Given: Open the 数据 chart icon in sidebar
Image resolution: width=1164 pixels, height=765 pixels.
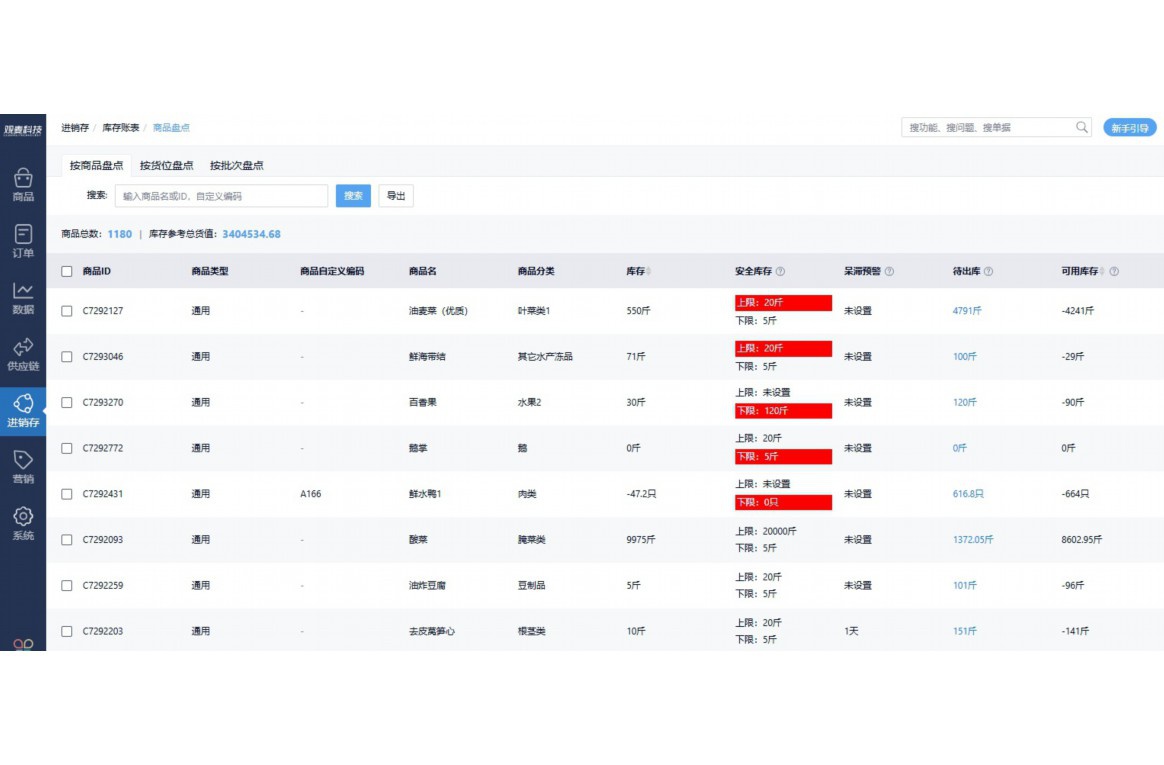Looking at the screenshot, I should (23, 292).
